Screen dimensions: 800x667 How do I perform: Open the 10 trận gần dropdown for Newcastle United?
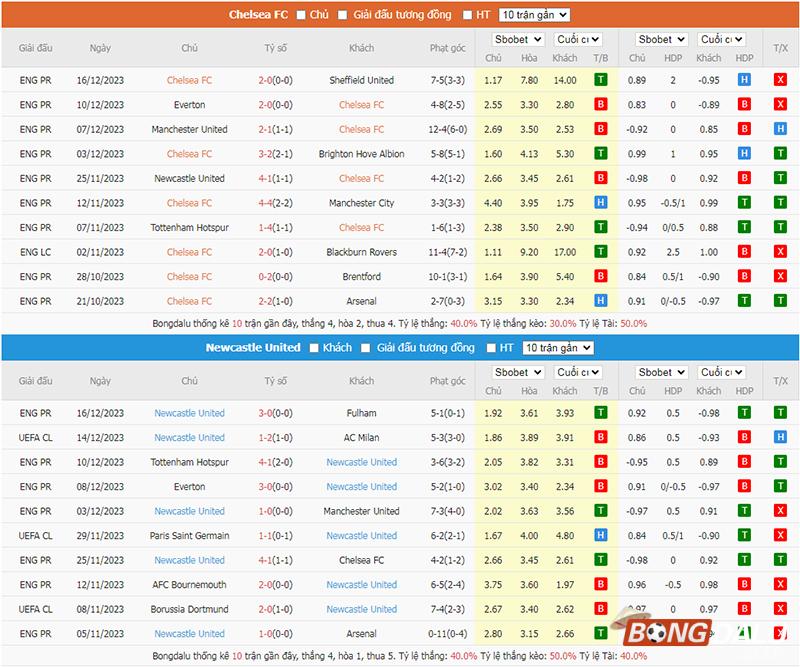click(558, 348)
